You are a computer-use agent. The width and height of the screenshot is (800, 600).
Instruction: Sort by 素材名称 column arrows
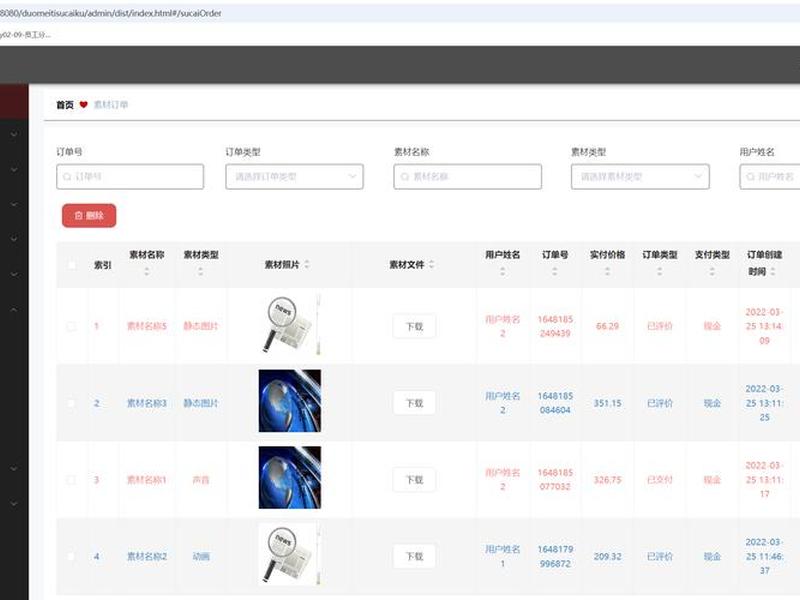pos(147,271)
